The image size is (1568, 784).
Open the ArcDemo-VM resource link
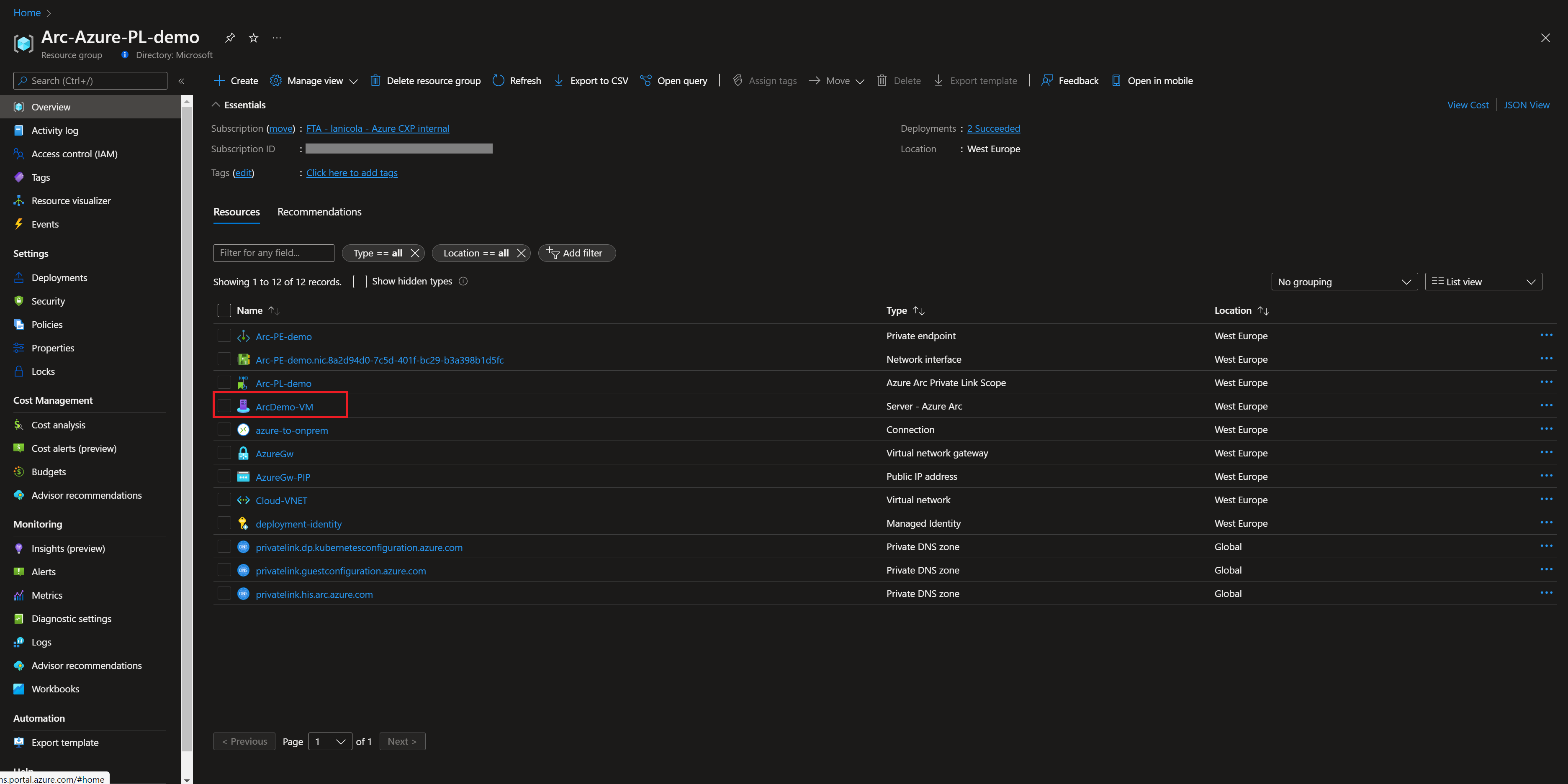click(x=284, y=407)
